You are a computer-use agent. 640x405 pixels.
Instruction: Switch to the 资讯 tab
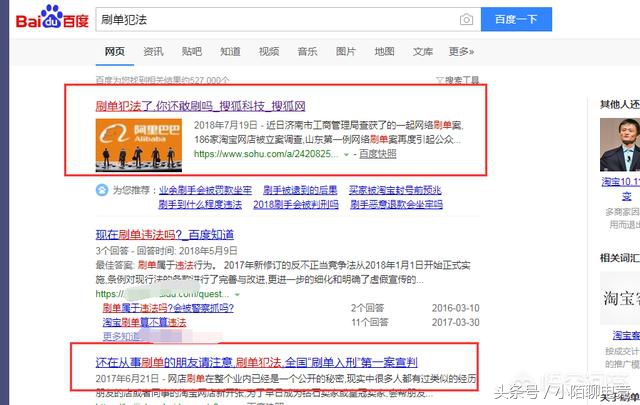(153, 51)
